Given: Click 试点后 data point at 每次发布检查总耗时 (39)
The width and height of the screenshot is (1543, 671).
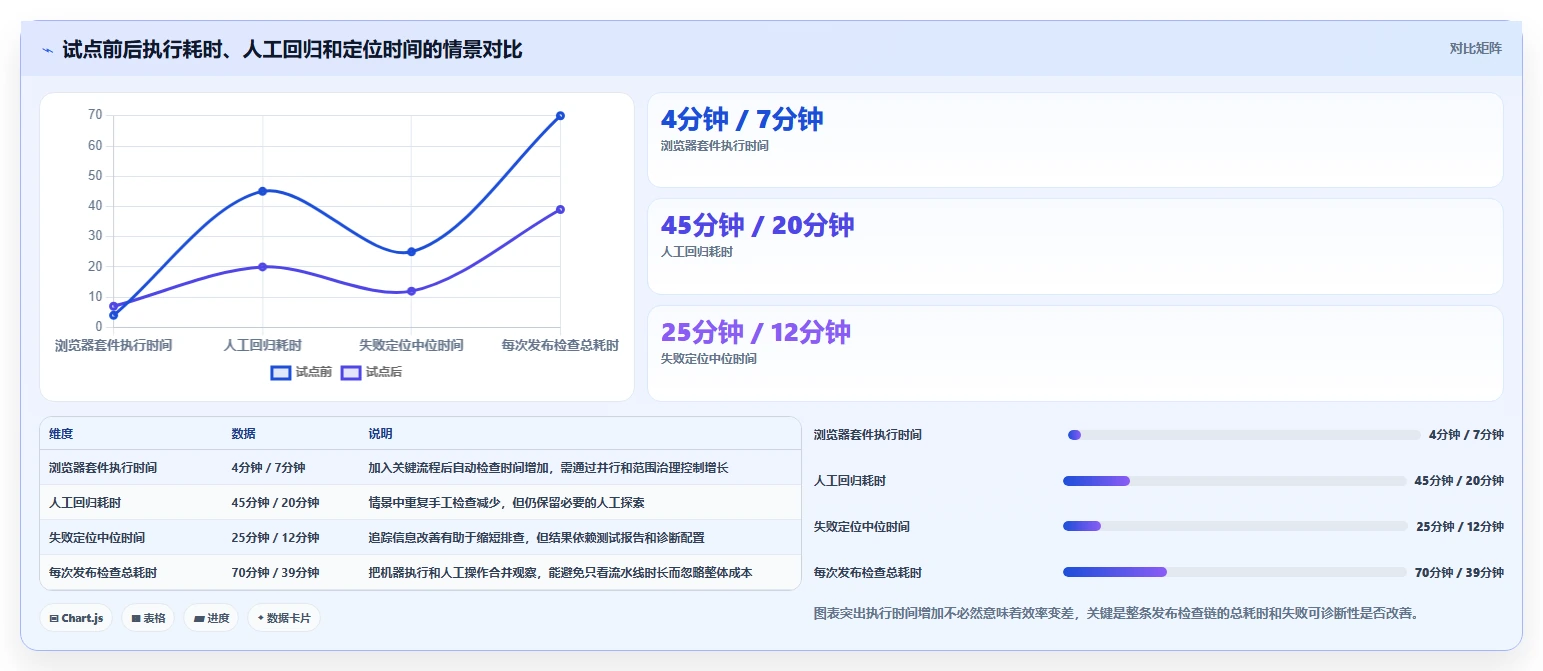Looking at the screenshot, I should (x=560, y=209).
